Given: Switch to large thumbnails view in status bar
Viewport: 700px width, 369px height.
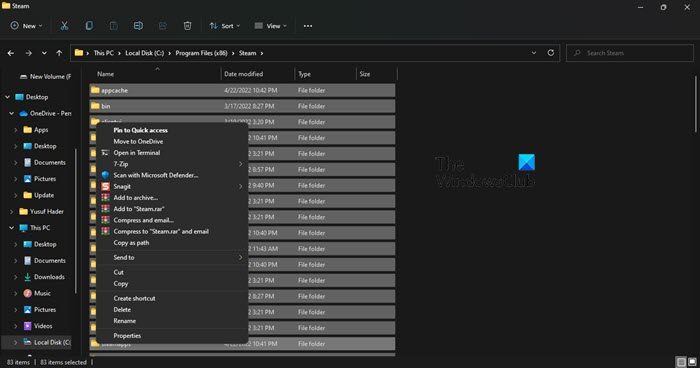Looking at the screenshot, I should [x=692, y=361].
